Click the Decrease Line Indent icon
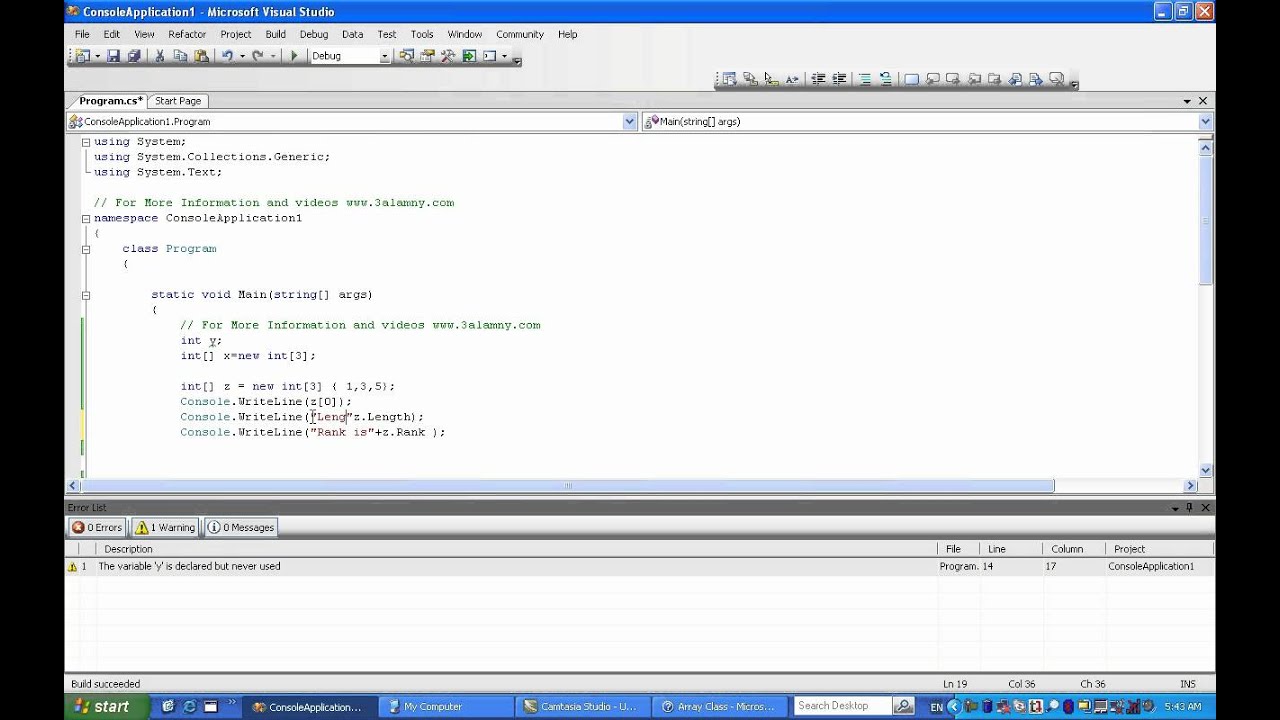Image resolution: width=1280 pixels, height=720 pixels. click(x=818, y=79)
